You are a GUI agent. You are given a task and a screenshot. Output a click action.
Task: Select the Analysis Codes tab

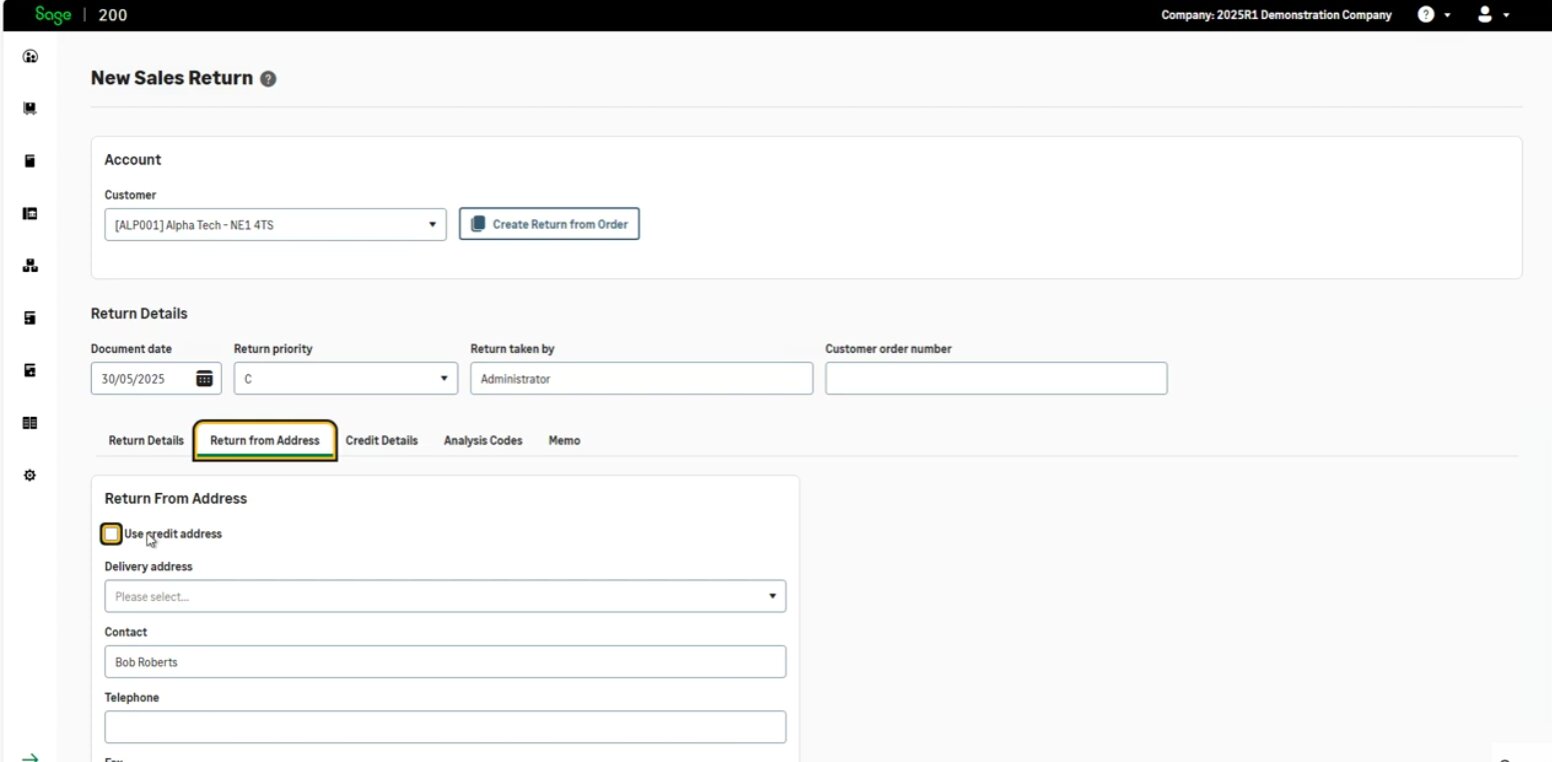coord(483,441)
